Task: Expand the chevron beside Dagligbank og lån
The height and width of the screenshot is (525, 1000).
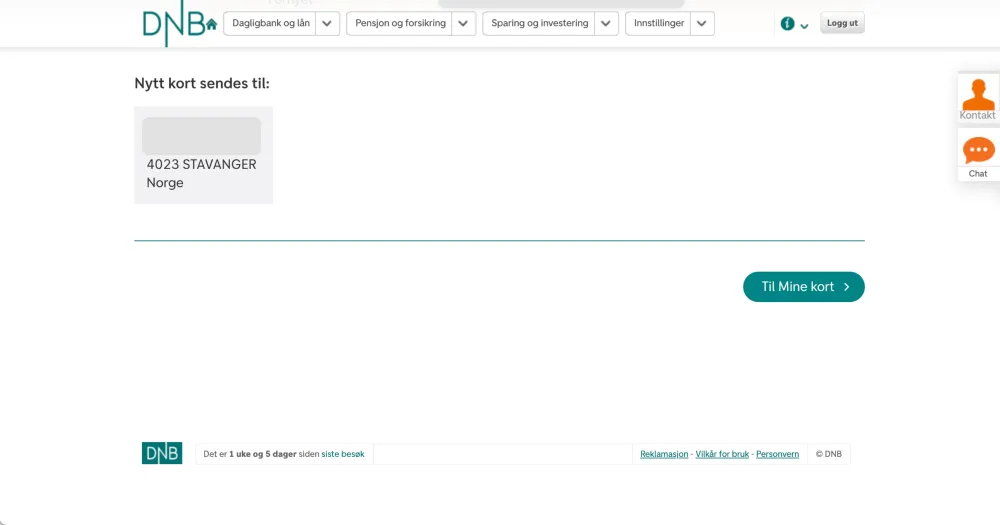Action: point(328,24)
